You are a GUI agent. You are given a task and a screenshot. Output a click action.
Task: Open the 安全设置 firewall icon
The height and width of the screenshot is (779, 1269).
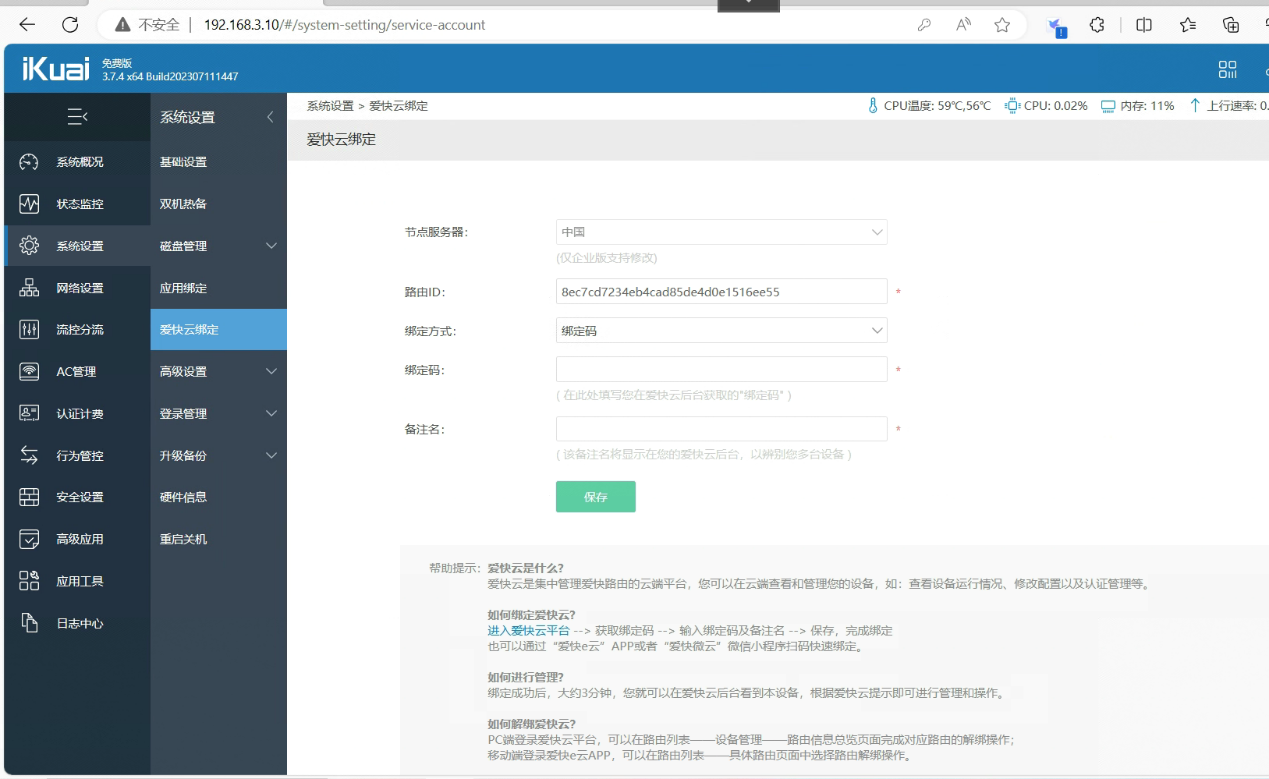(x=29, y=497)
